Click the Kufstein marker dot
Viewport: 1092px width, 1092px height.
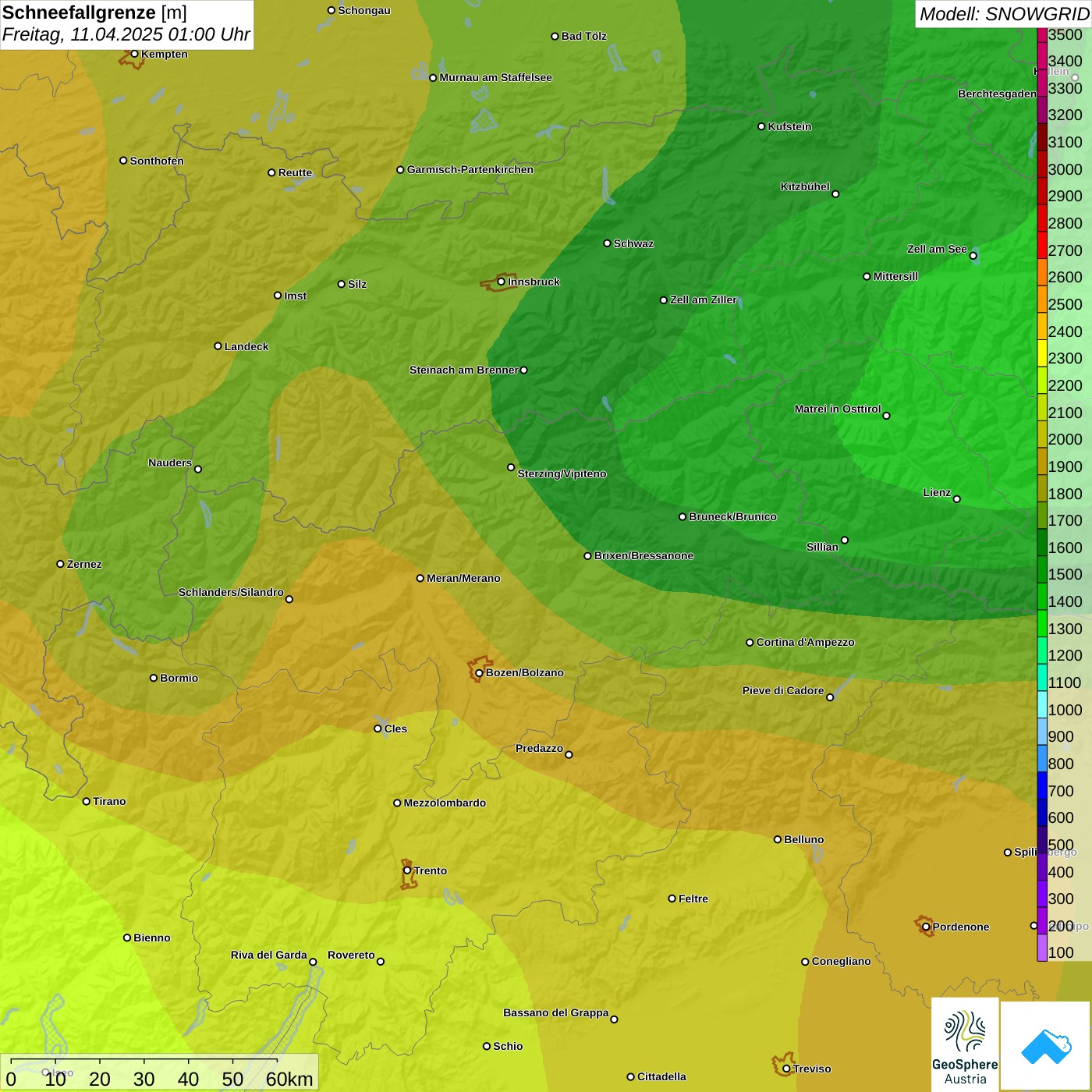tap(761, 126)
